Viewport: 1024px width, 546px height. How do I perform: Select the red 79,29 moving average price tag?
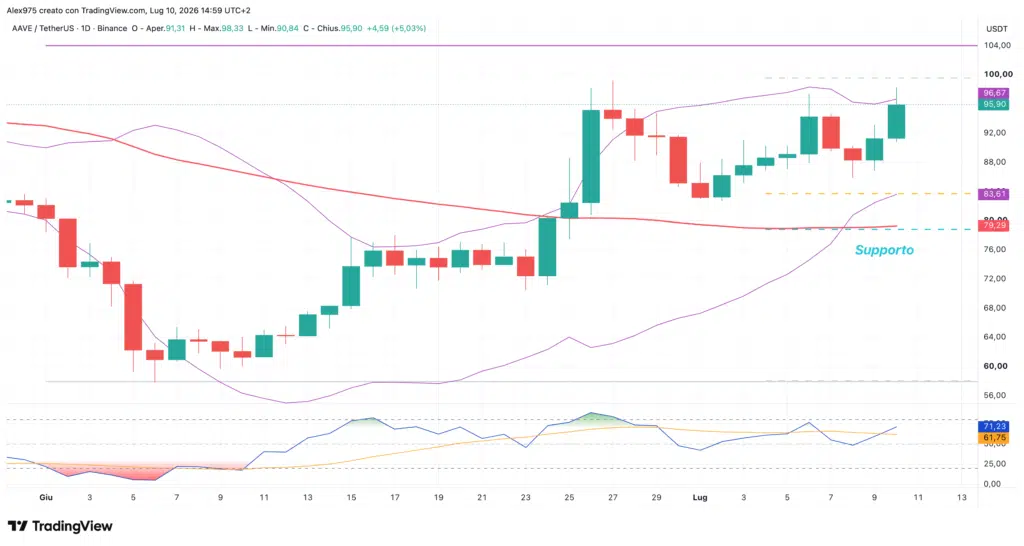(995, 226)
